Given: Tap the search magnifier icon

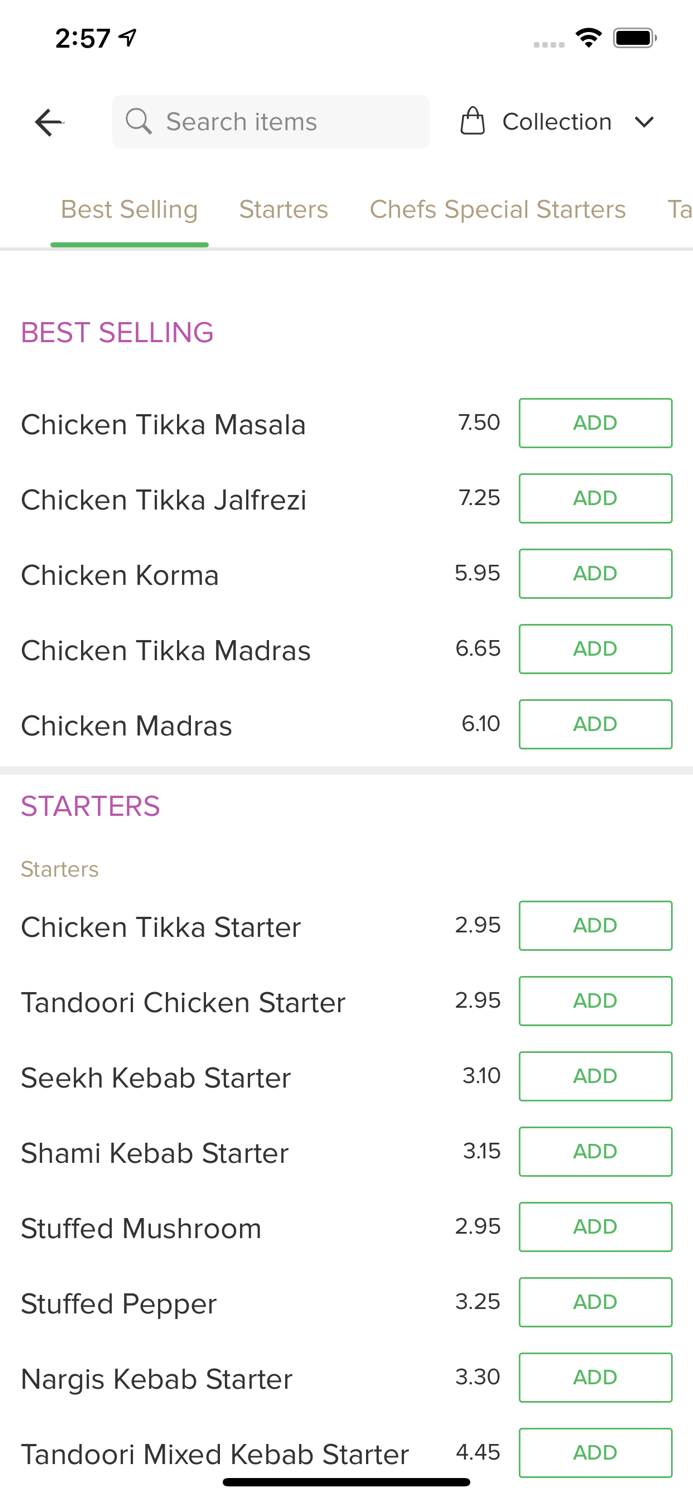Looking at the screenshot, I should pyautogui.click(x=139, y=122).
